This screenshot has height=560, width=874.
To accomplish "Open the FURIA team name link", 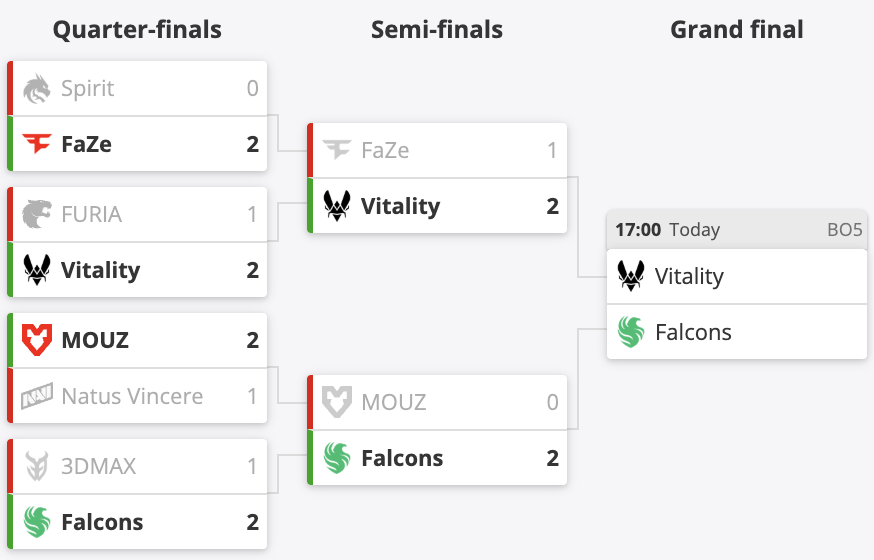I will point(91,215).
